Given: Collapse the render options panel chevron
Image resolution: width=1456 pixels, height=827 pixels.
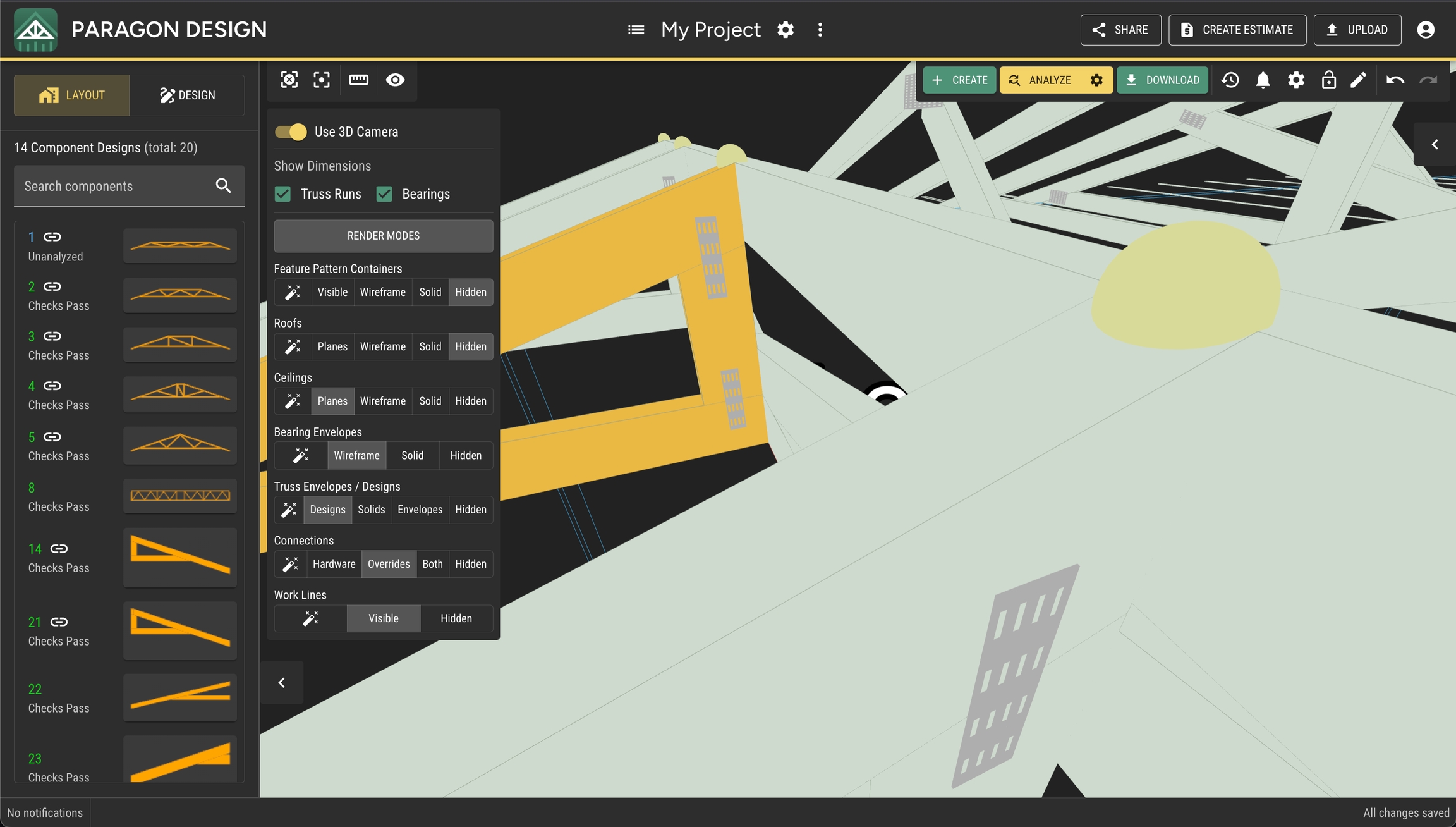Looking at the screenshot, I should [282, 683].
